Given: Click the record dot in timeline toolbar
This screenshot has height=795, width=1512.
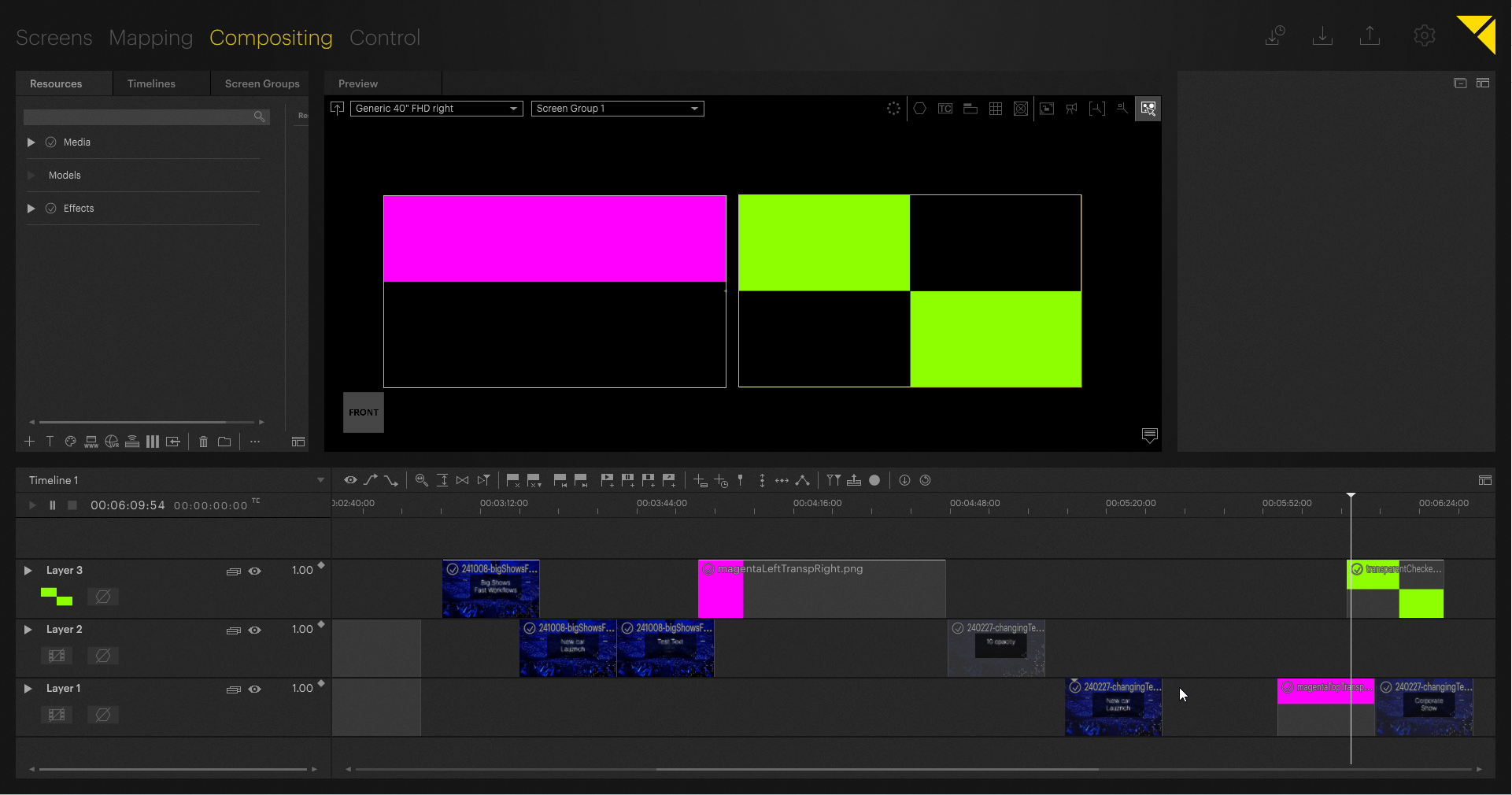Looking at the screenshot, I should [x=874, y=480].
